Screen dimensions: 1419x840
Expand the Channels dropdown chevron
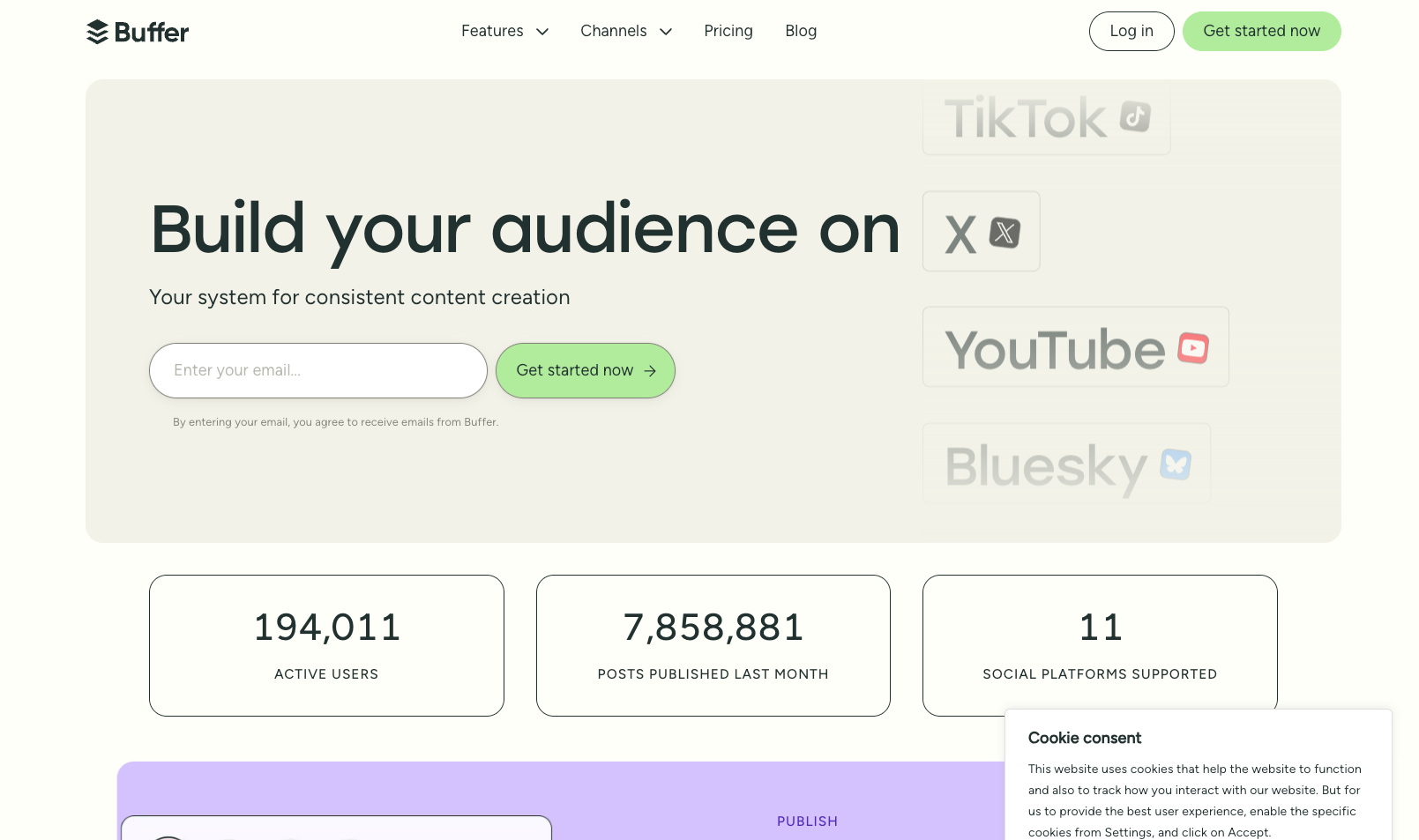pos(666,32)
